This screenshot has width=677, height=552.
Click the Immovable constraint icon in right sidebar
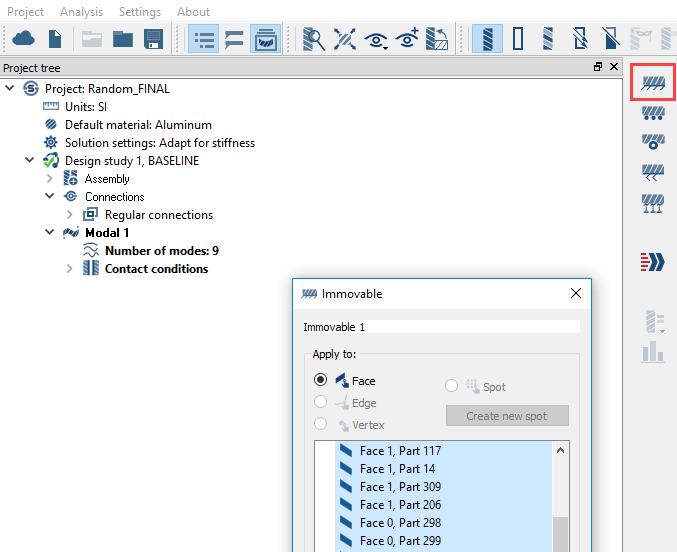[653, 82]
